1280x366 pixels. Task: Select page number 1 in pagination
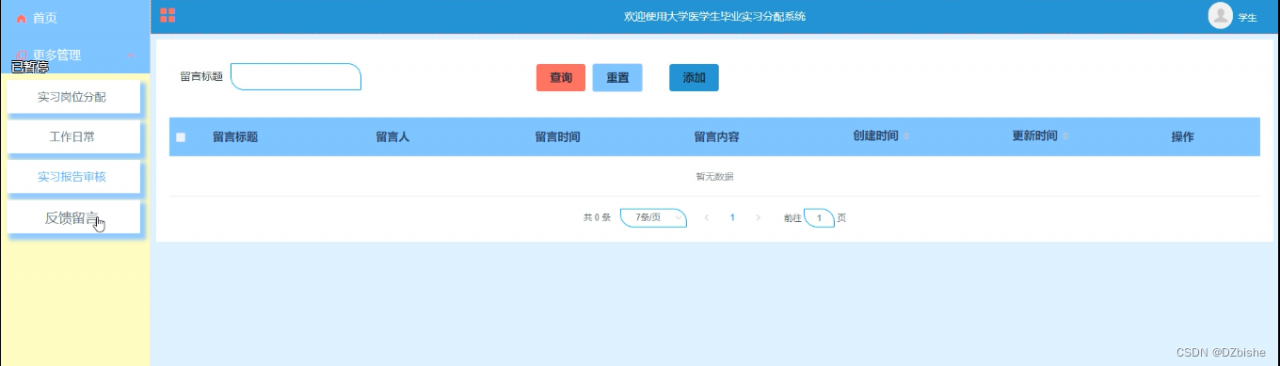(x=732, y=217)
